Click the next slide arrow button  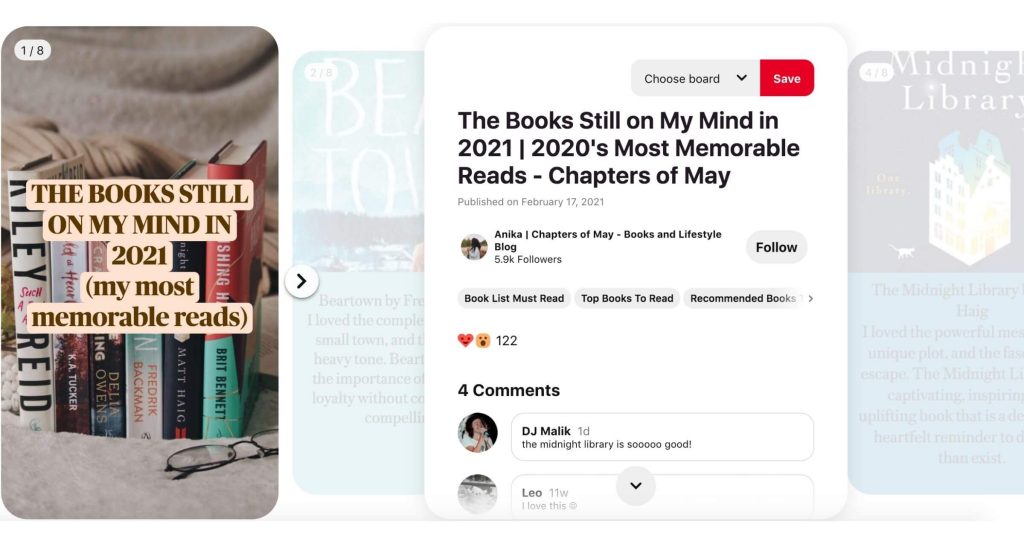coord(301,281)
